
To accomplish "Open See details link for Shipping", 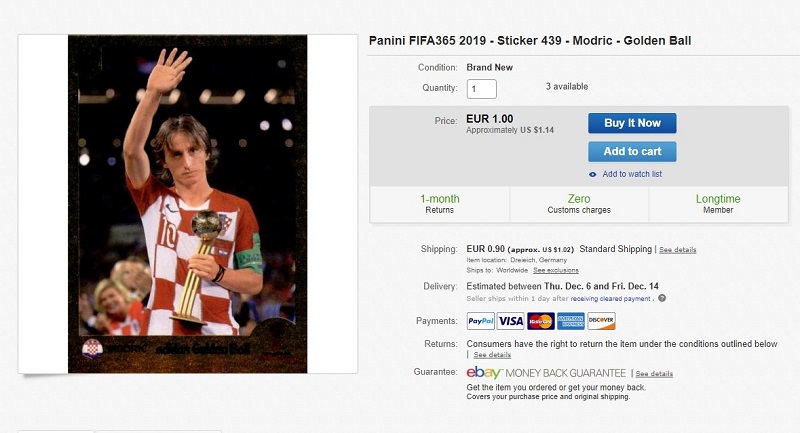I will point(678,249).
